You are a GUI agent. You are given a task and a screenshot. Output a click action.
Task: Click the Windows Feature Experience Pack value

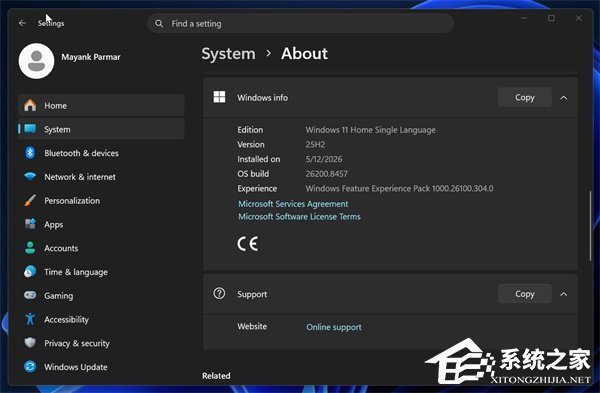399,188
